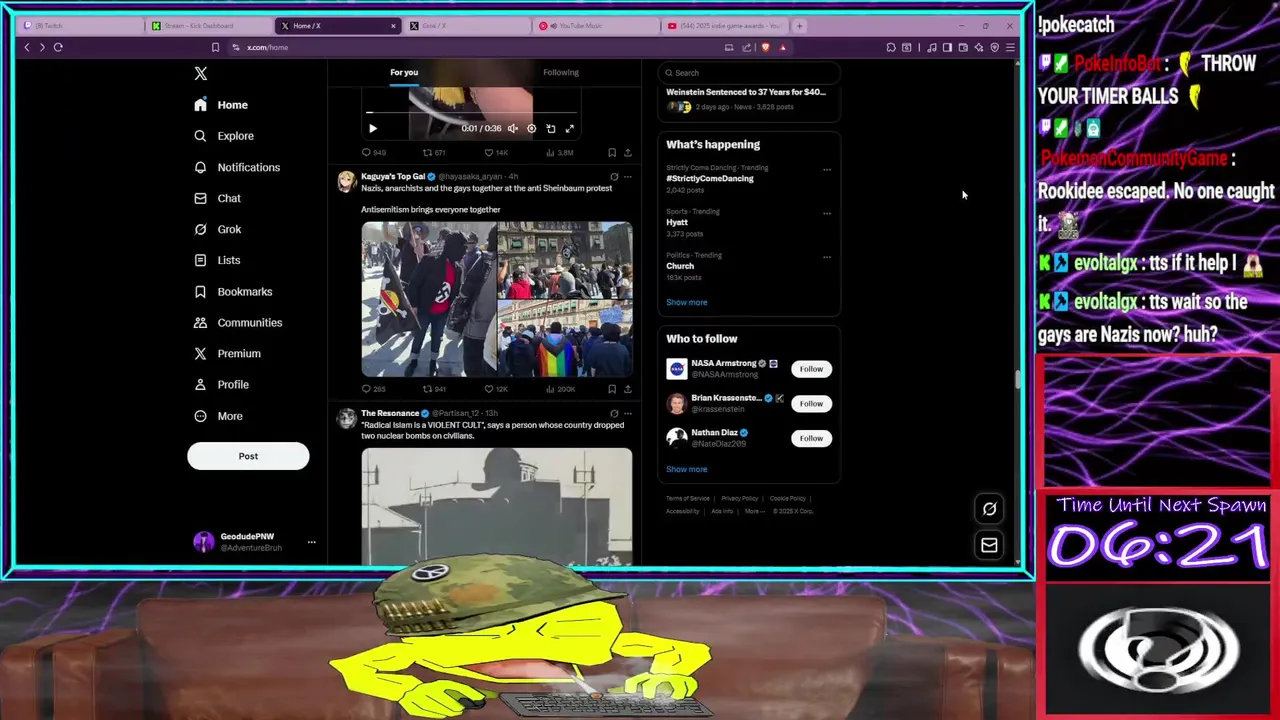The height and width of the screenshot is (720, 1280).
Task: Expand the video to fullscreen
Action: (x=569, y=128)
